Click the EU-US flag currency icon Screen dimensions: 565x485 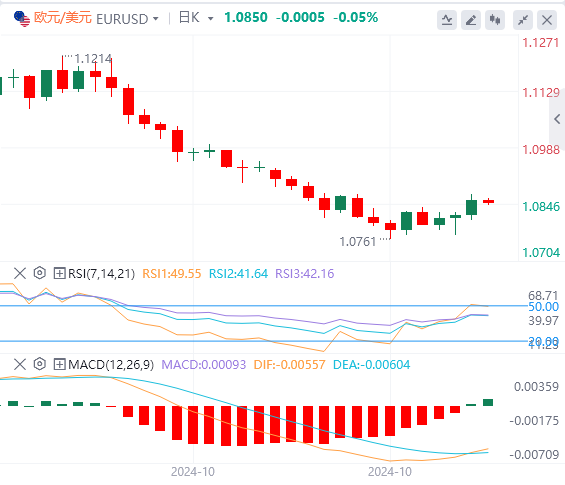coord(22,19)
